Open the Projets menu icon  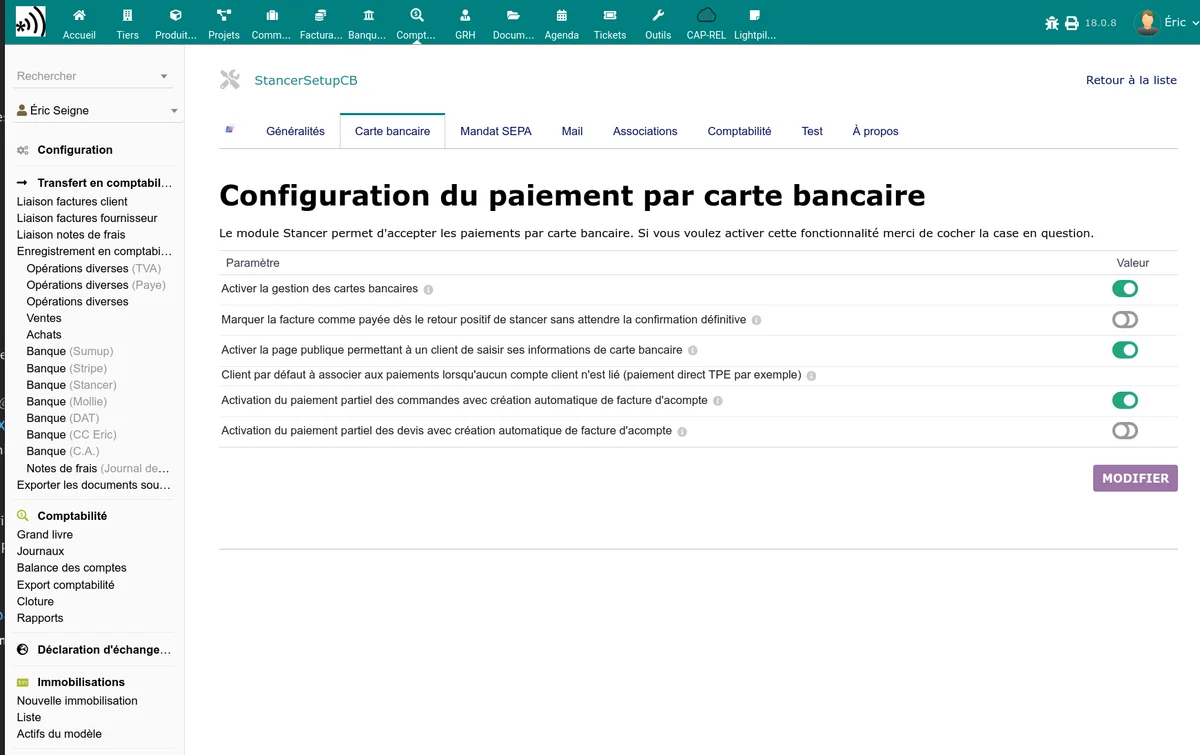(224, 15)
